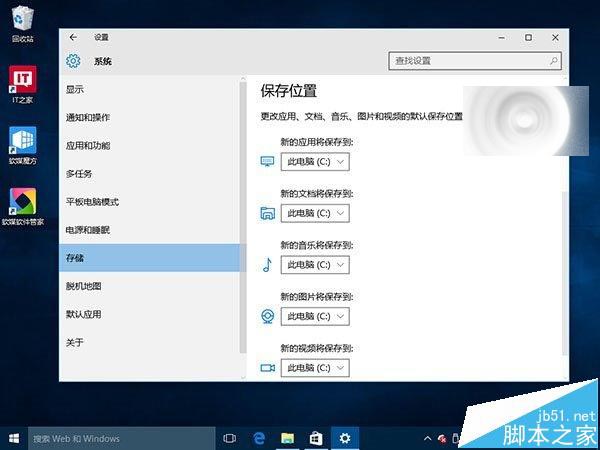This screenshot has height=450, width=600.
Task: Click the System gear icon in header
Action: (73, 61)
